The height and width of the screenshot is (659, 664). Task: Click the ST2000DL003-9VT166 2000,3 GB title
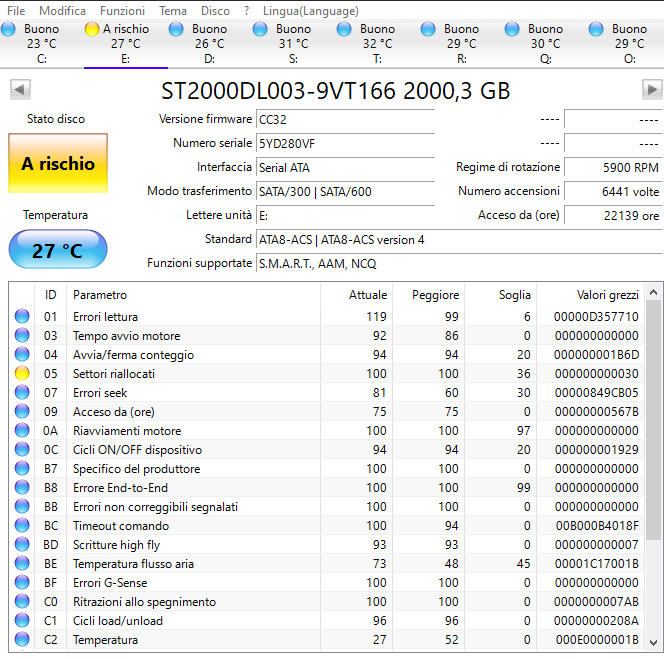[335, 91]
